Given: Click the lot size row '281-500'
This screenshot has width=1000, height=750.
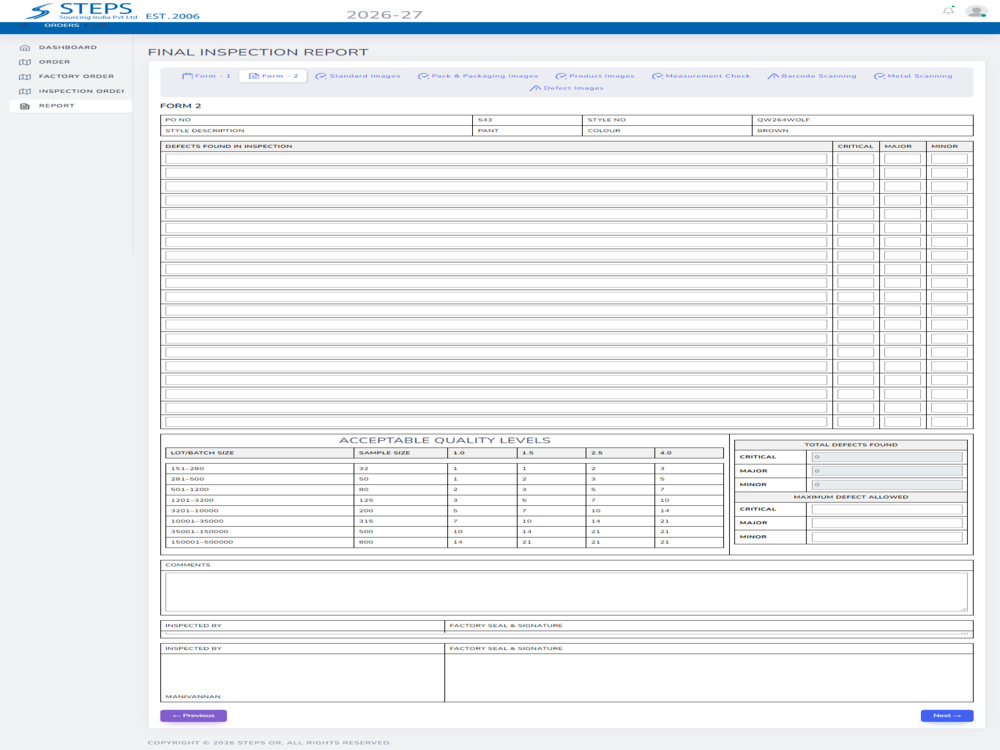Looking at the screenshot, I should click(x=187, y=479).
